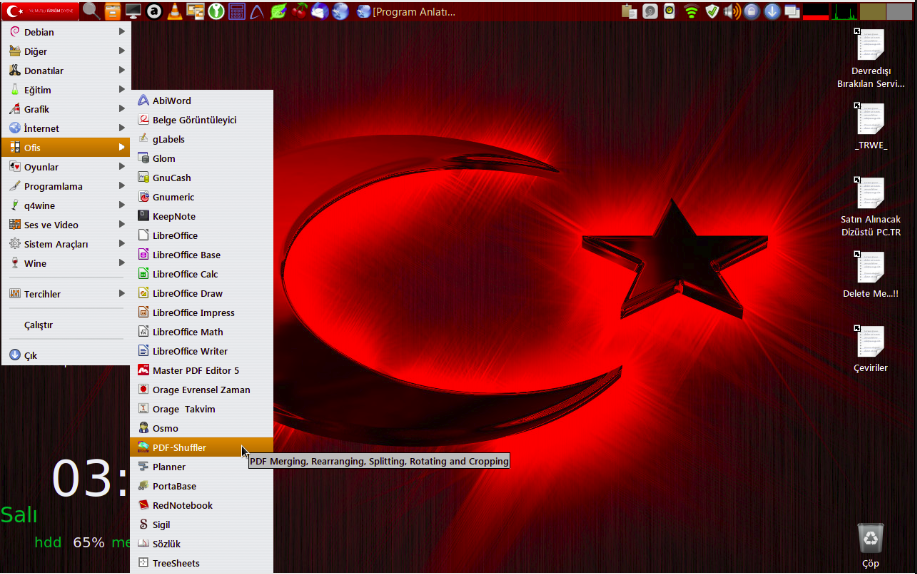Open the Sistem Araçları menu category
This screenshot has width=917, height=574.
pos(66,244)
